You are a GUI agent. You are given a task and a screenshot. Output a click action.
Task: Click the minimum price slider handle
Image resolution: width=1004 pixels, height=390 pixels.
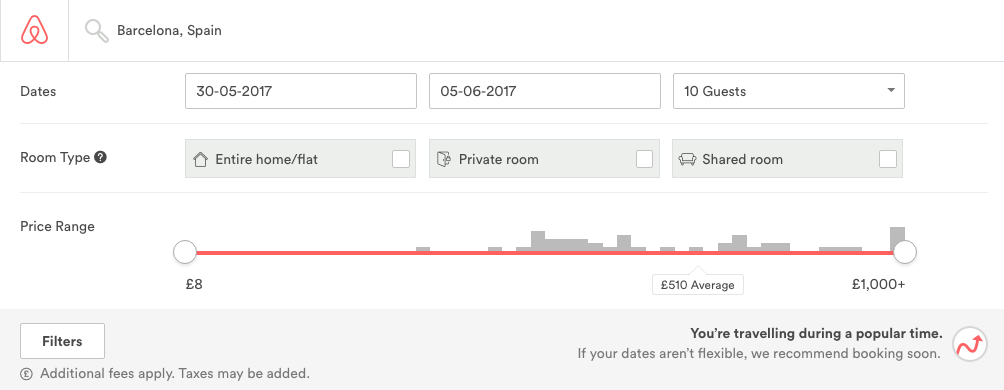click(x=185, y=252)
